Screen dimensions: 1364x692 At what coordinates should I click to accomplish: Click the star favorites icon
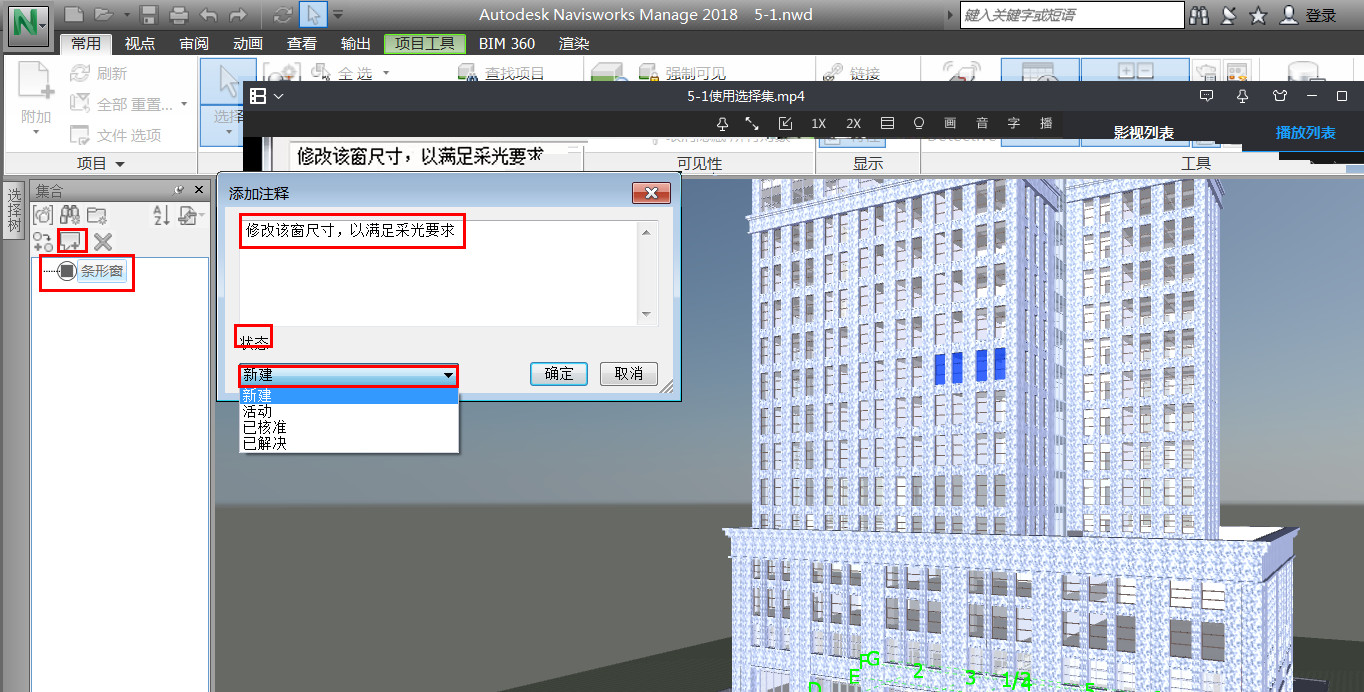click(1258, 15)
